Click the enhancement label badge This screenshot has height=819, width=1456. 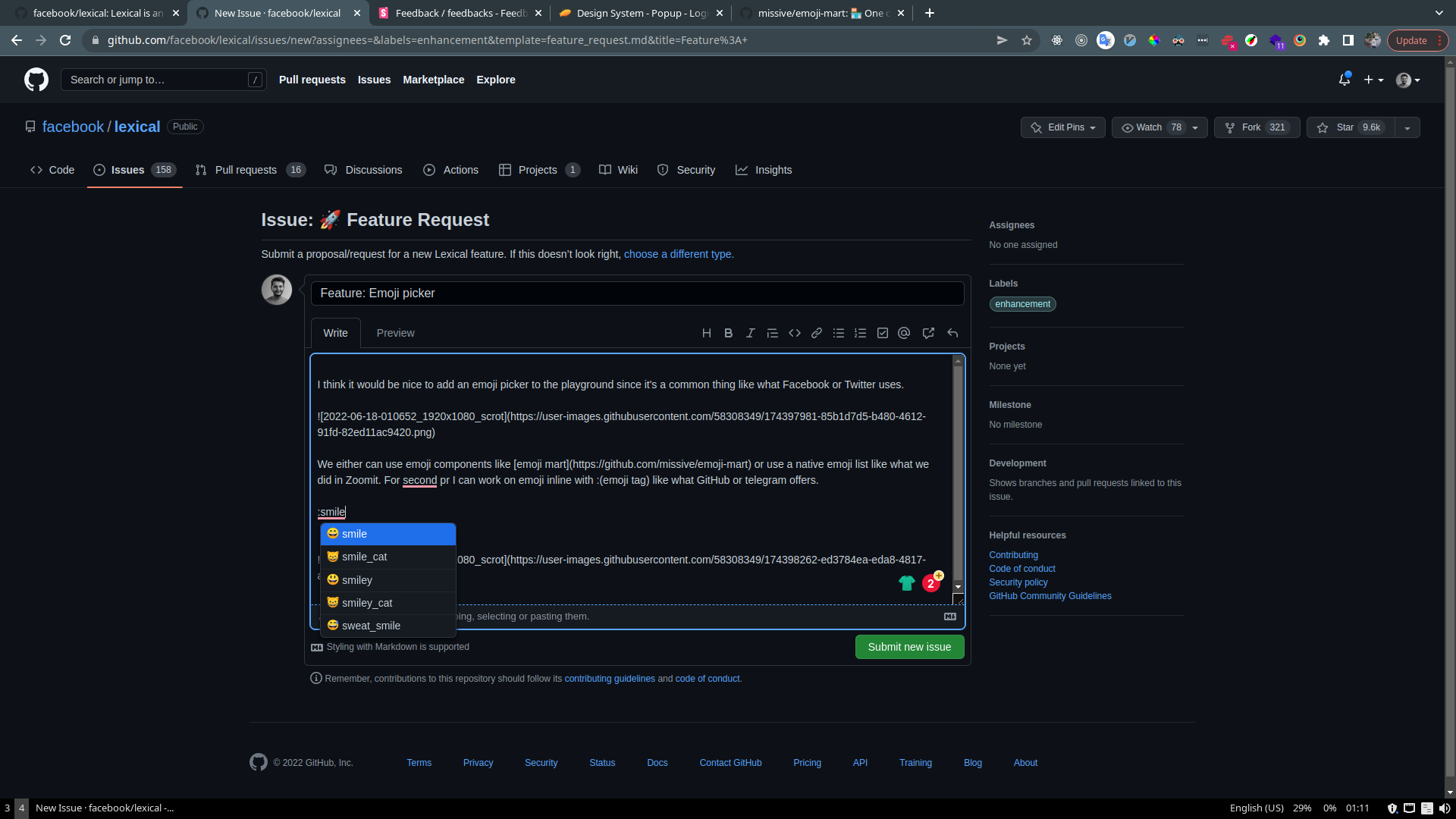tap(1022, 304)
